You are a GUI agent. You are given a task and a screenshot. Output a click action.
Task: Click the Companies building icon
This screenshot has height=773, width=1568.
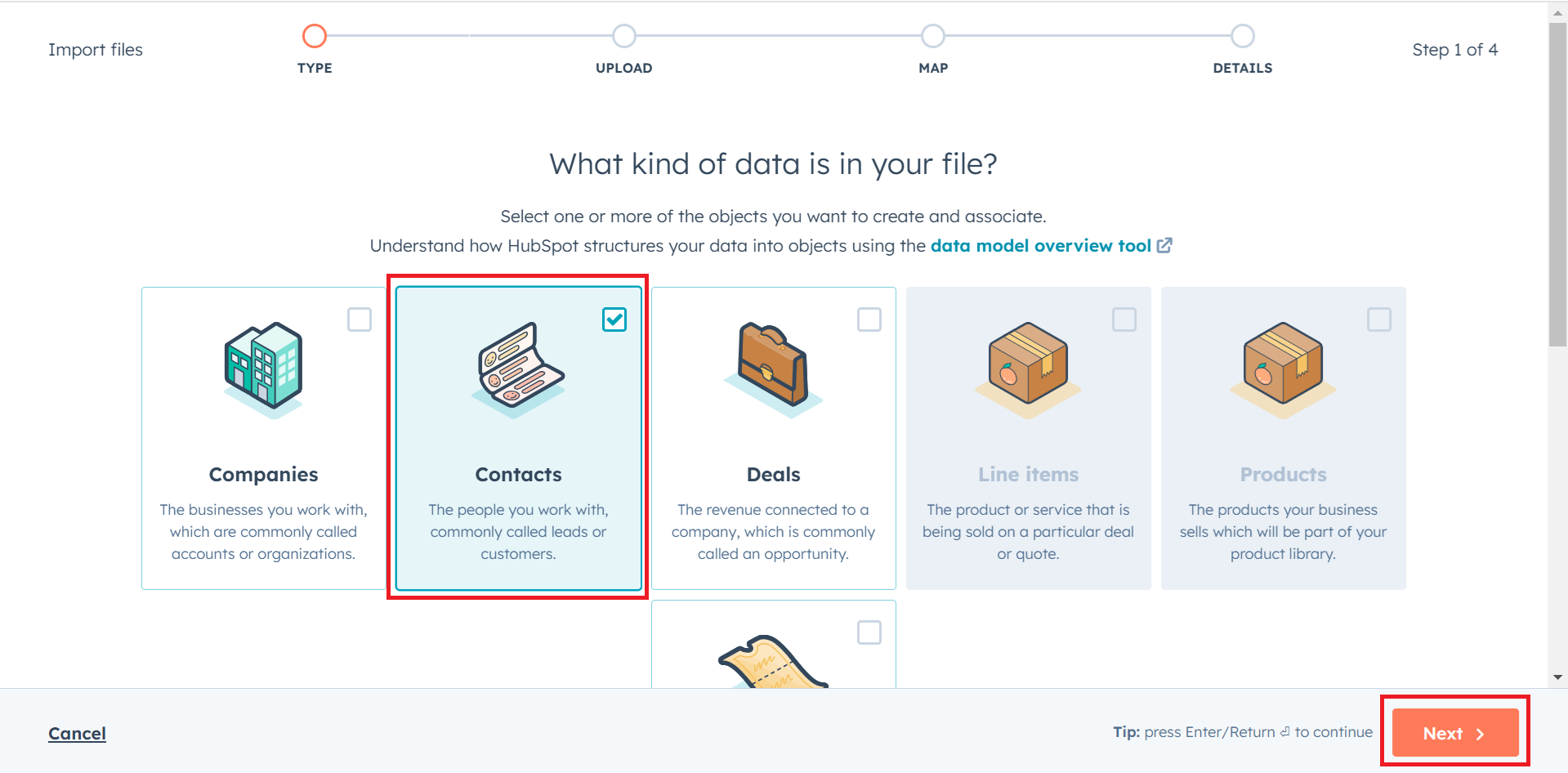263,369
